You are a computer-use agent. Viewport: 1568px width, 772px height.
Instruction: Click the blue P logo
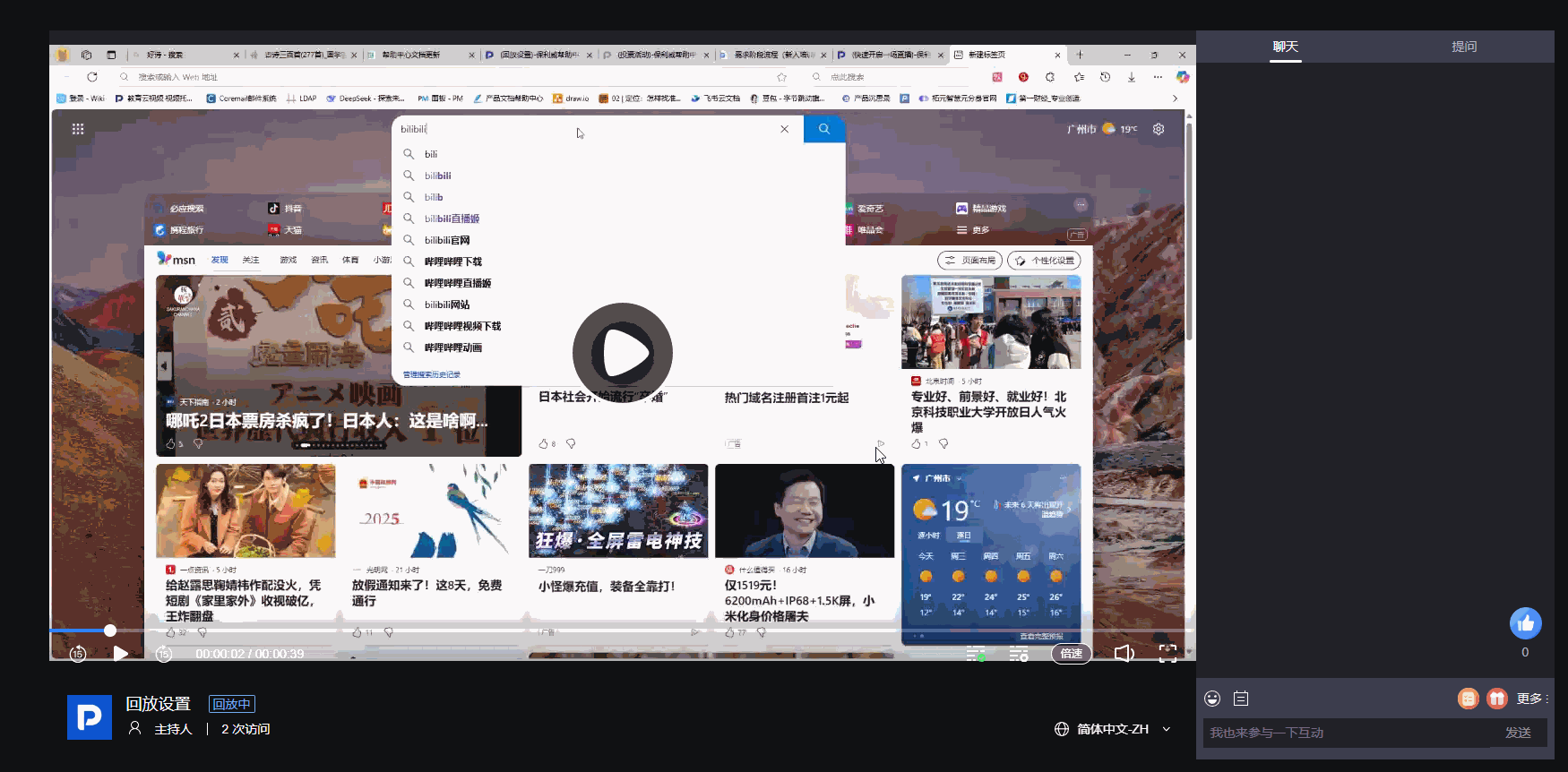pyautogui.click(x=90, y=717)
